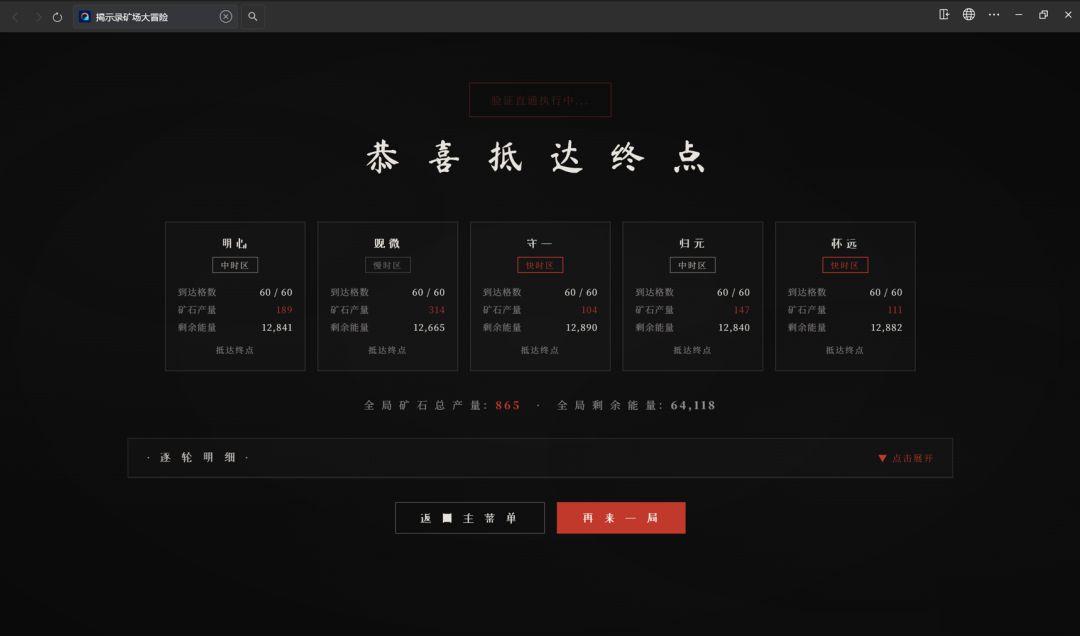The width and height of the screenshot is (1080, 636).
Task: Click 剩余能量 label on 守一 card
Action: (x=501, y=328)
